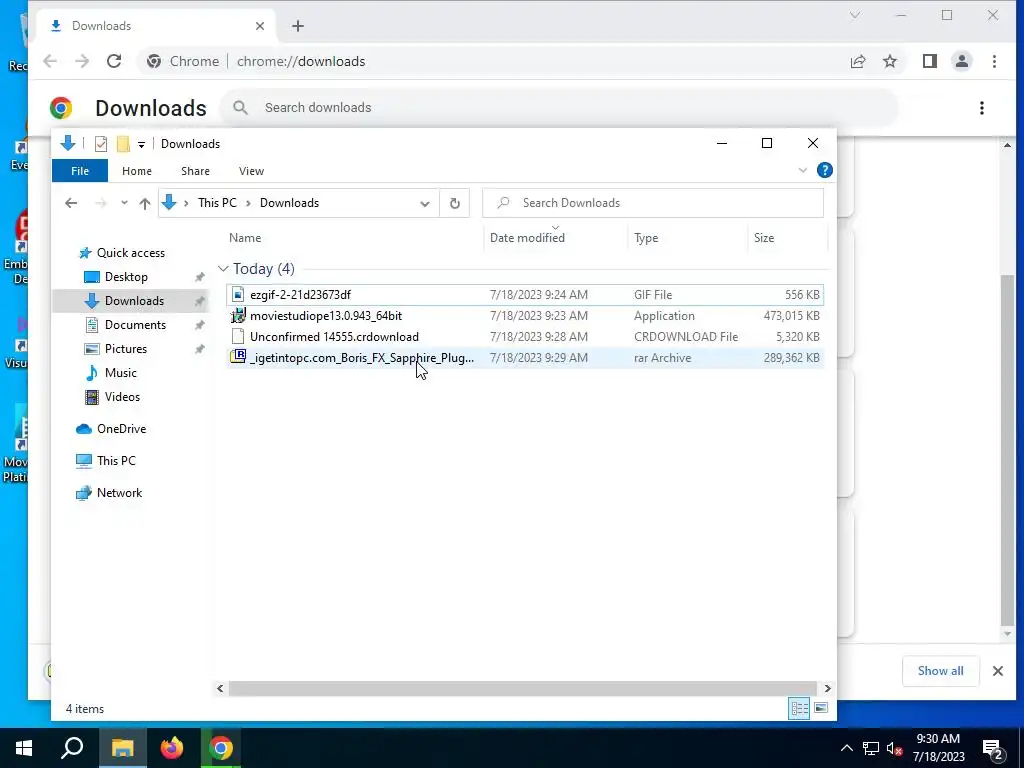Open the Share ribbon tab
Image resolution: width=1024 pixels, height=768 pixels.
click(x=195, y=170)
